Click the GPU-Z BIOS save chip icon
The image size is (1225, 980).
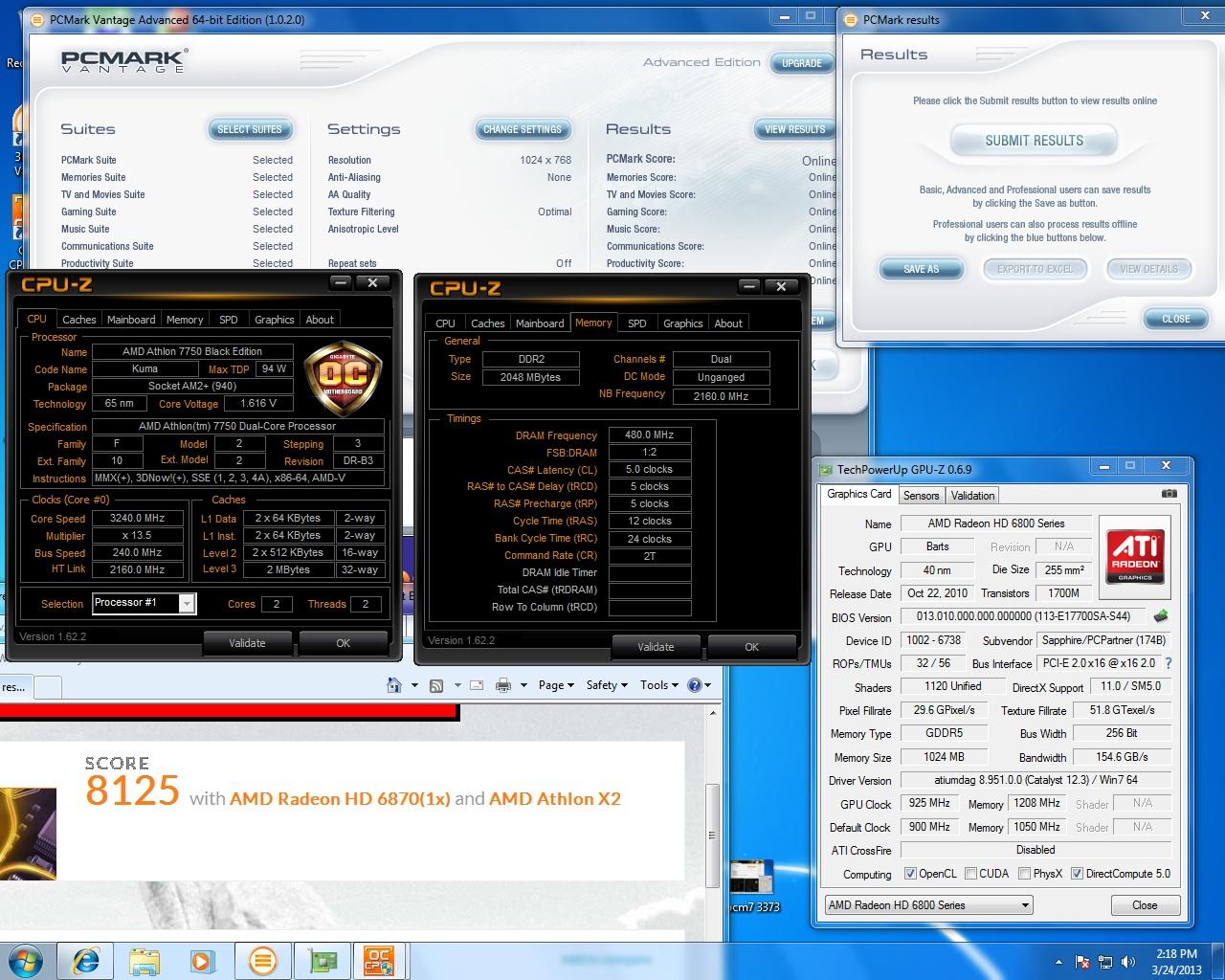(1161, 616)
